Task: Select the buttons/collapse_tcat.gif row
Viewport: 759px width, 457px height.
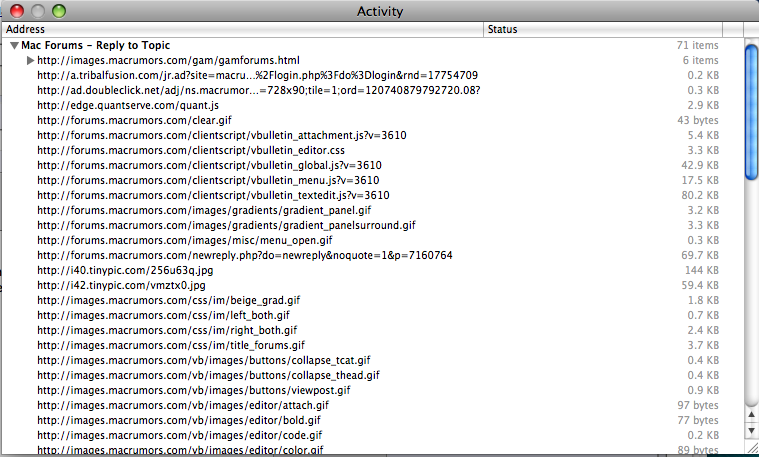Action: tap(373, 361)
